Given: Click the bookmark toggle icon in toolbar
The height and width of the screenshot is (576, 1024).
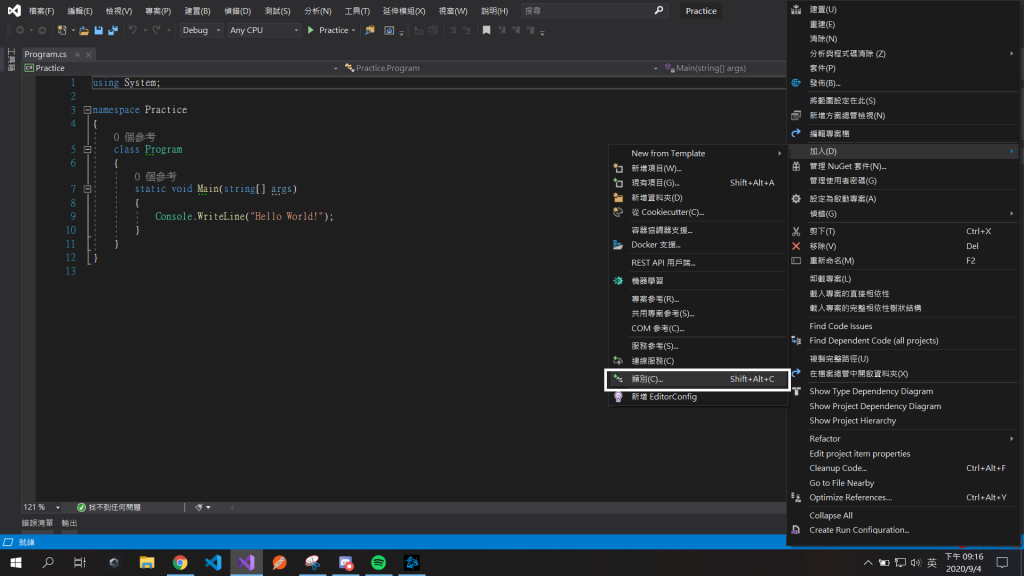Looking at the screenshot, I should tap(486, 30).
